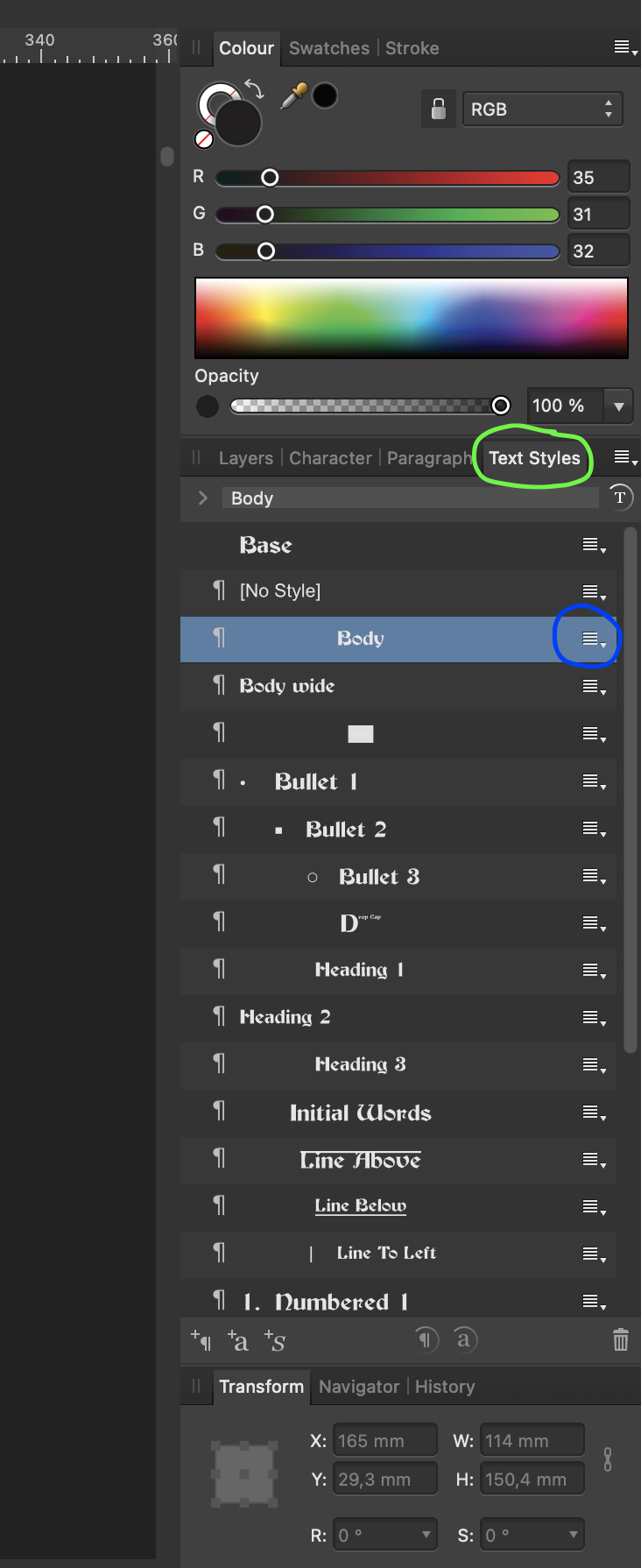Click the X position input field
This screenshot has width=641, height=1568.
click(x=385, y=1441)
